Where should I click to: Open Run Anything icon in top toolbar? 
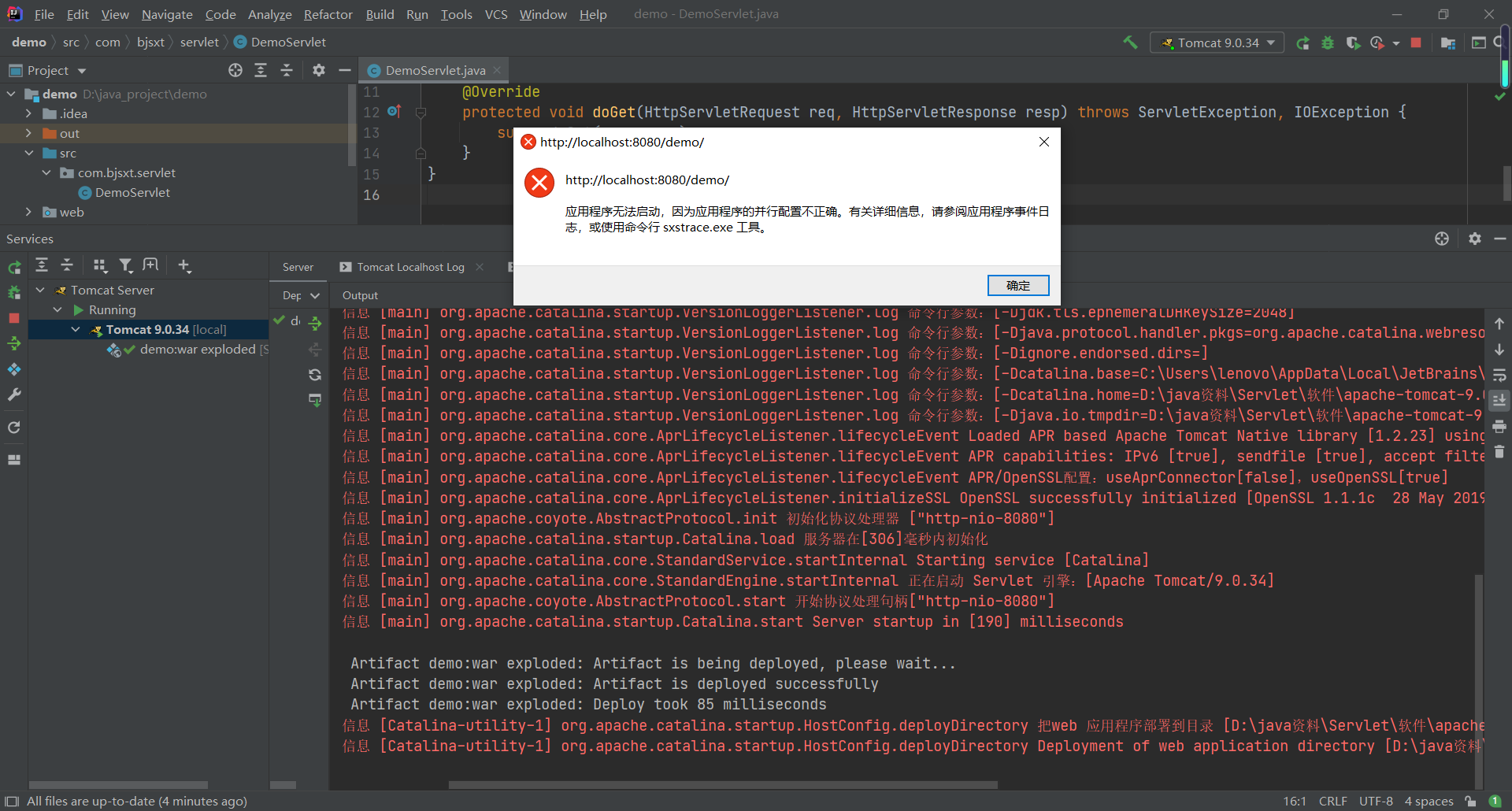pos(1478,43)
